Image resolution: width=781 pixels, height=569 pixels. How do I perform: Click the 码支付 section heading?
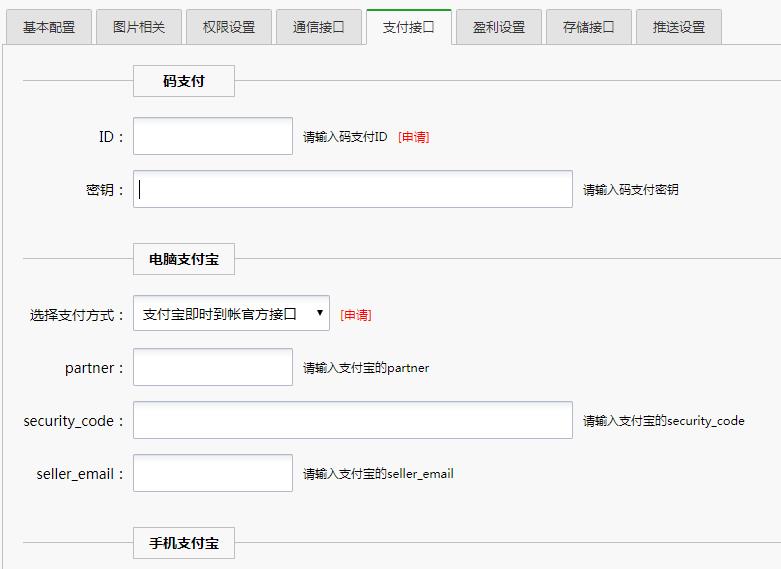pyautogui.click(x=184, y=81)
